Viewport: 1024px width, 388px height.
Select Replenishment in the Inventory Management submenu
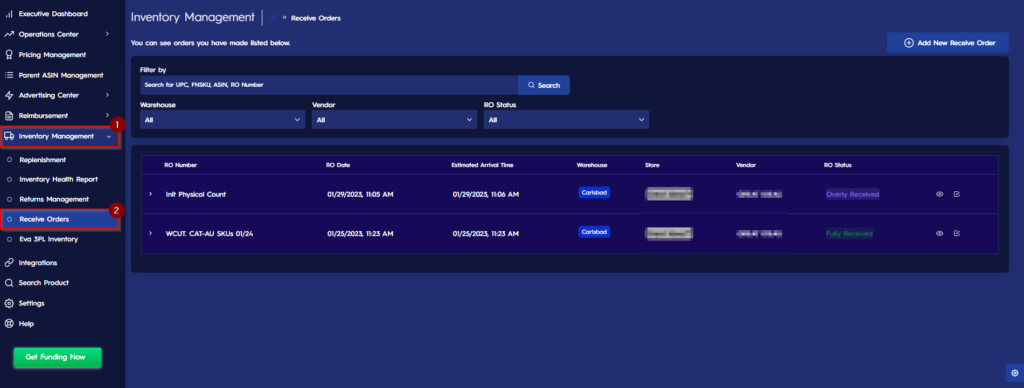tap(42, 159)
